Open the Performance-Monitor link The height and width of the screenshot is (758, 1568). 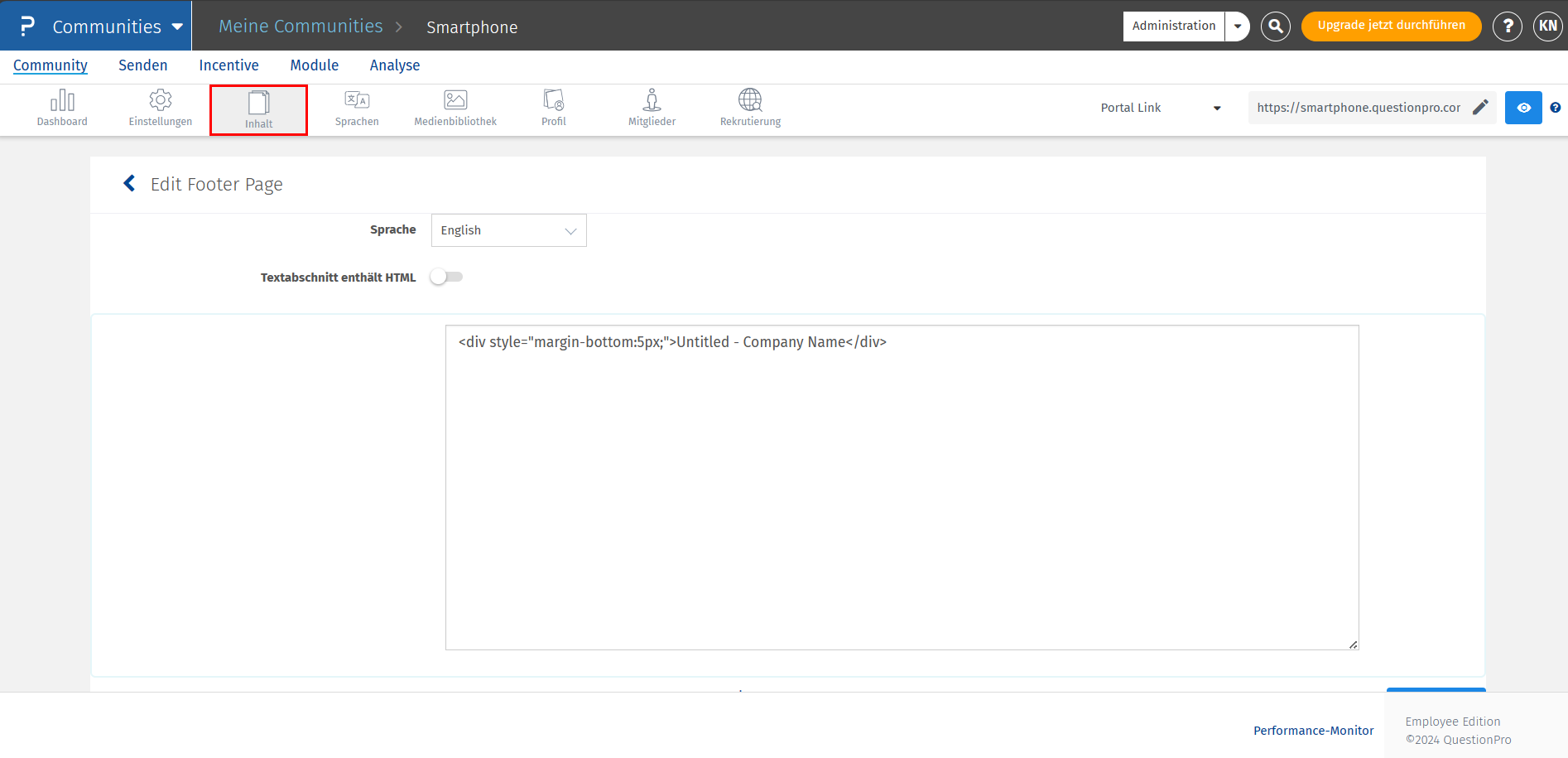point(1314,730)
